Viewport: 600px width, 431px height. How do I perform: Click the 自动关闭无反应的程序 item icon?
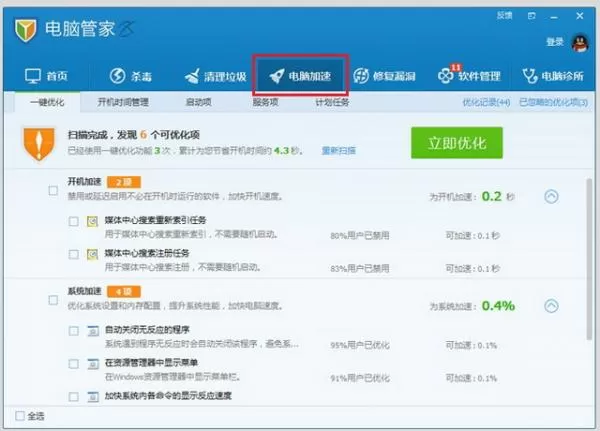[93, 331]
